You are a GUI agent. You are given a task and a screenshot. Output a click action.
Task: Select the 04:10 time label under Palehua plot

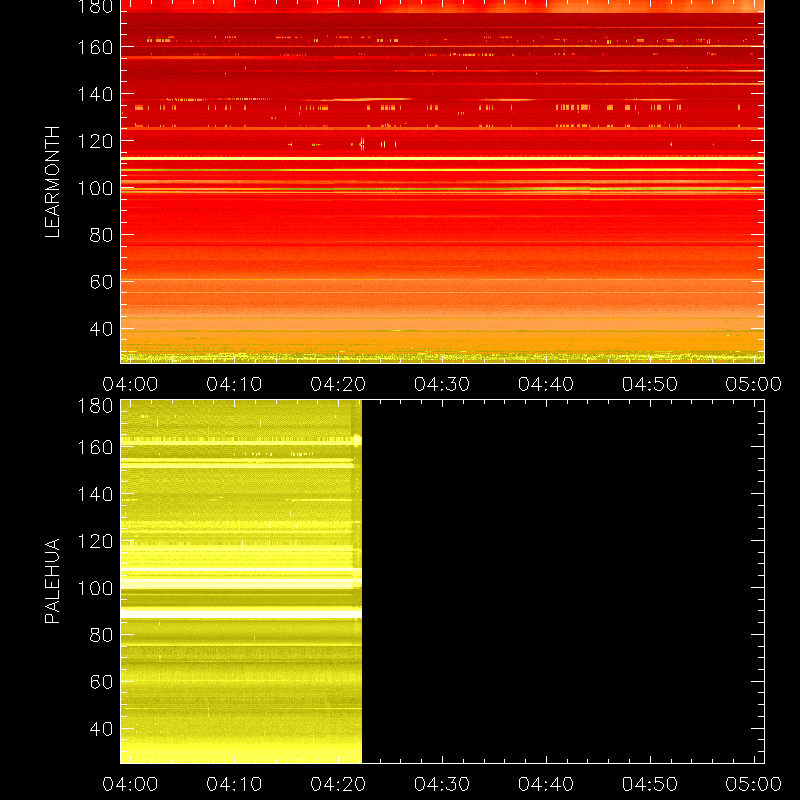click(234, 784)
